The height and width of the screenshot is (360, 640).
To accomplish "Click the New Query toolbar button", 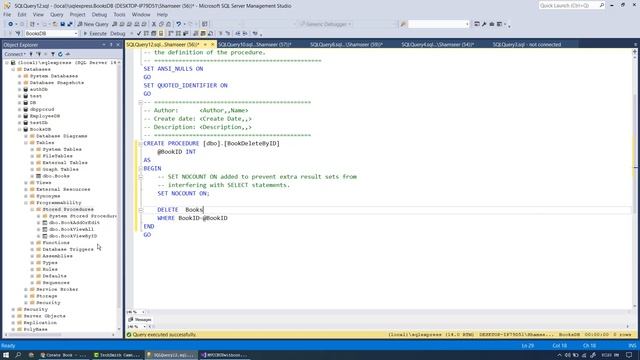I will 93,24.
